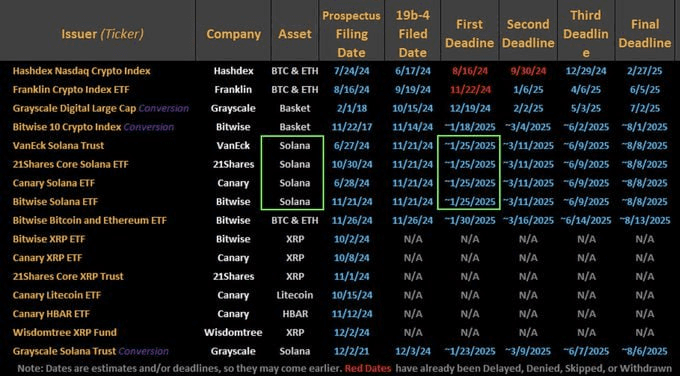The width and height of the screenshot is (680, 376).
Task: Select the 2/27/25 Hashdex final deadline
Action: (x=644, y=71)
